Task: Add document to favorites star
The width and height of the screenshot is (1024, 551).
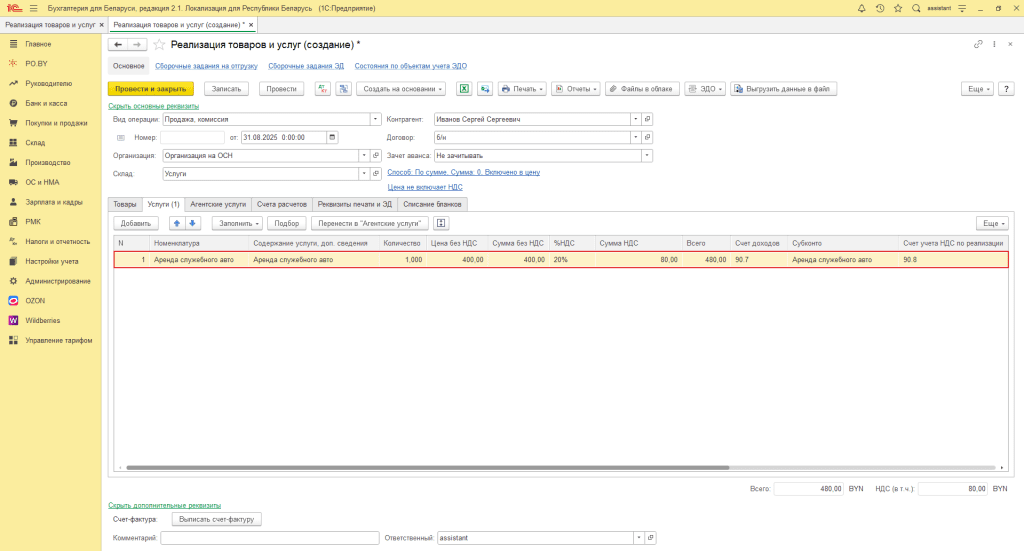Action: point(159,44)
